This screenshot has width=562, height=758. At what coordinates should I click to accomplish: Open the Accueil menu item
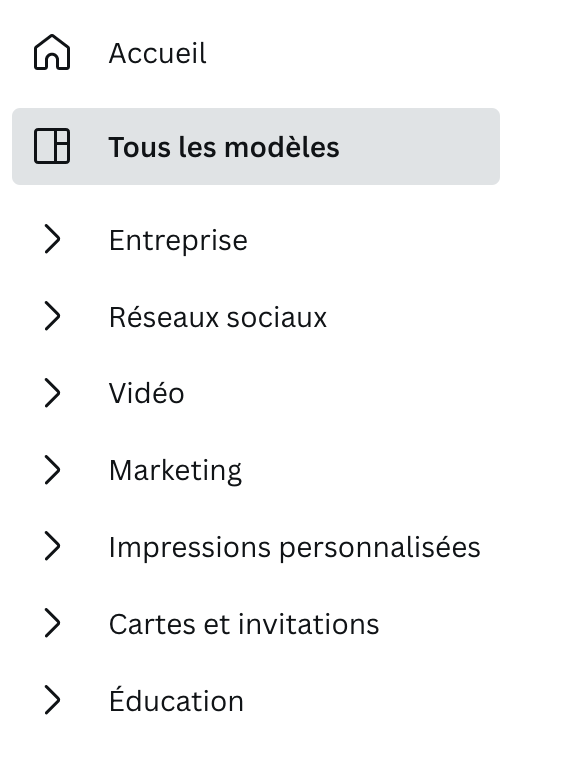point(256,52)
